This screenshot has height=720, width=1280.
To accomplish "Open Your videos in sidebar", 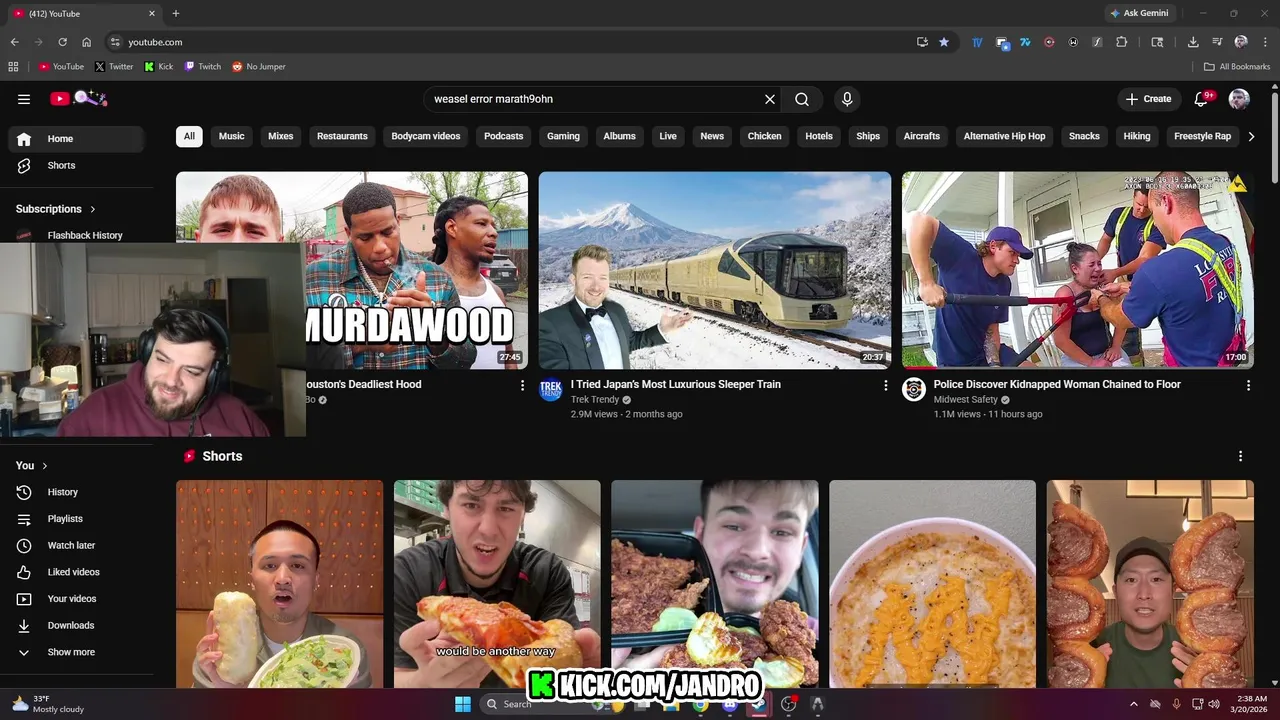I will [76, 599].
